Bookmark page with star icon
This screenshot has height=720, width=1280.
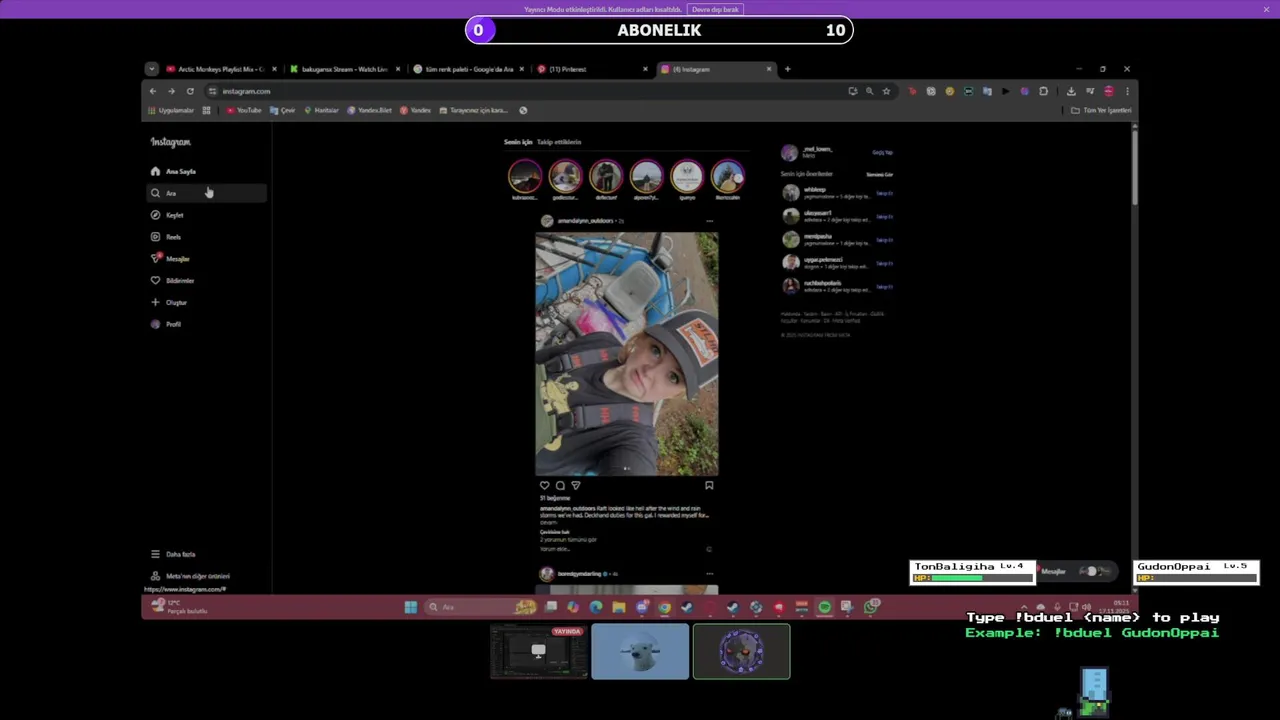tap(886, 91)
